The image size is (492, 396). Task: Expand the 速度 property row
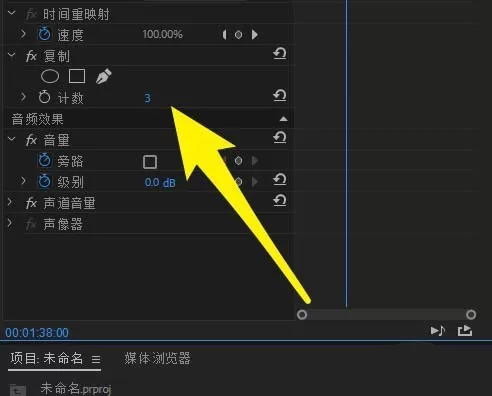(x=23, y=34)
